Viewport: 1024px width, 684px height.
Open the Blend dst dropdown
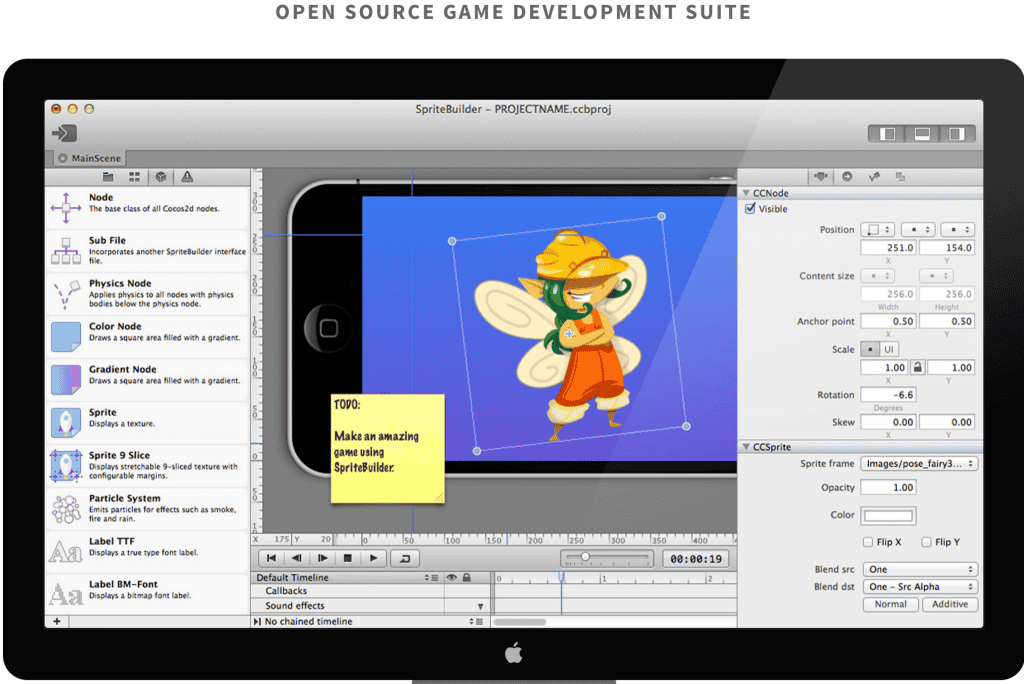(x=920, y=587)
